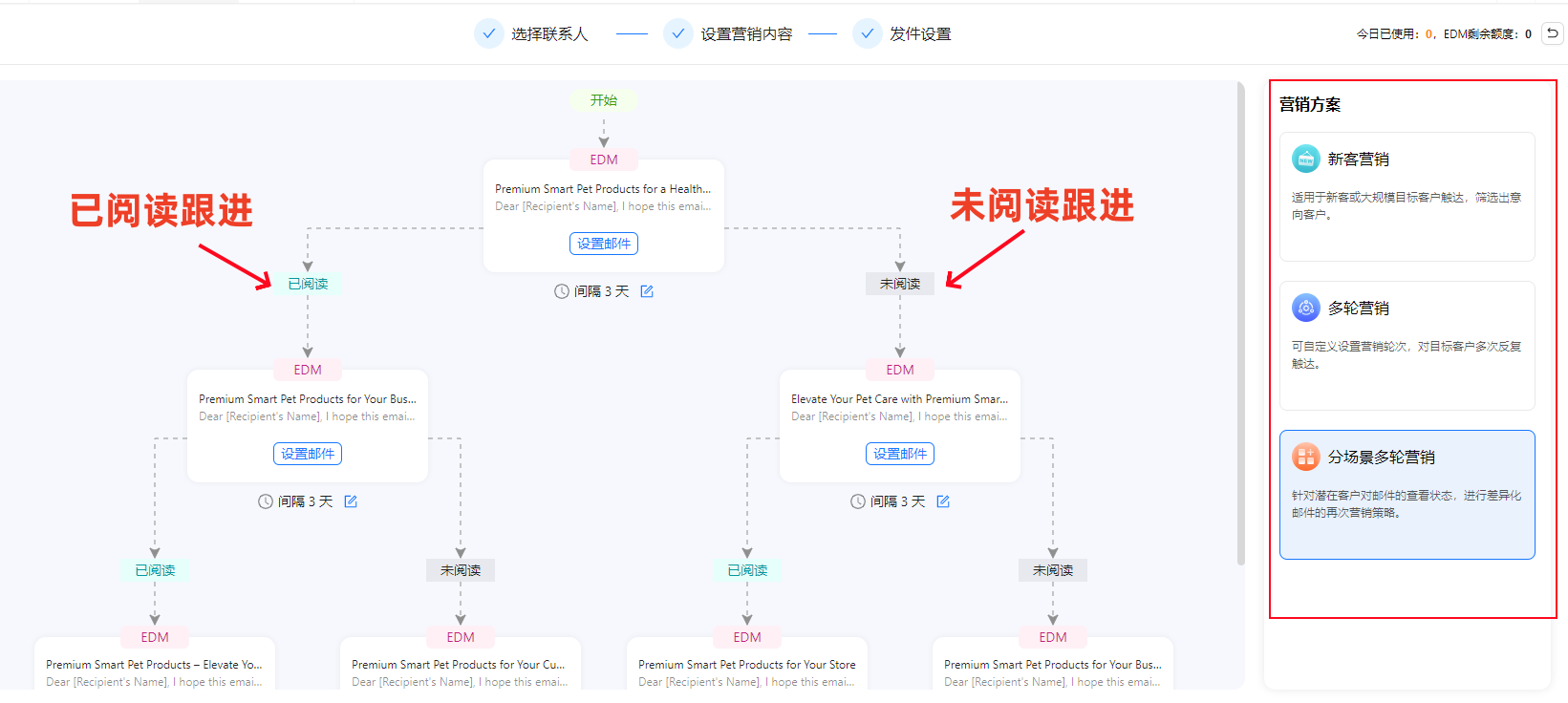This screenshot has width=1568, height=703.
Task: Click the back arrow icon at top right
Action: point(1553,33)
